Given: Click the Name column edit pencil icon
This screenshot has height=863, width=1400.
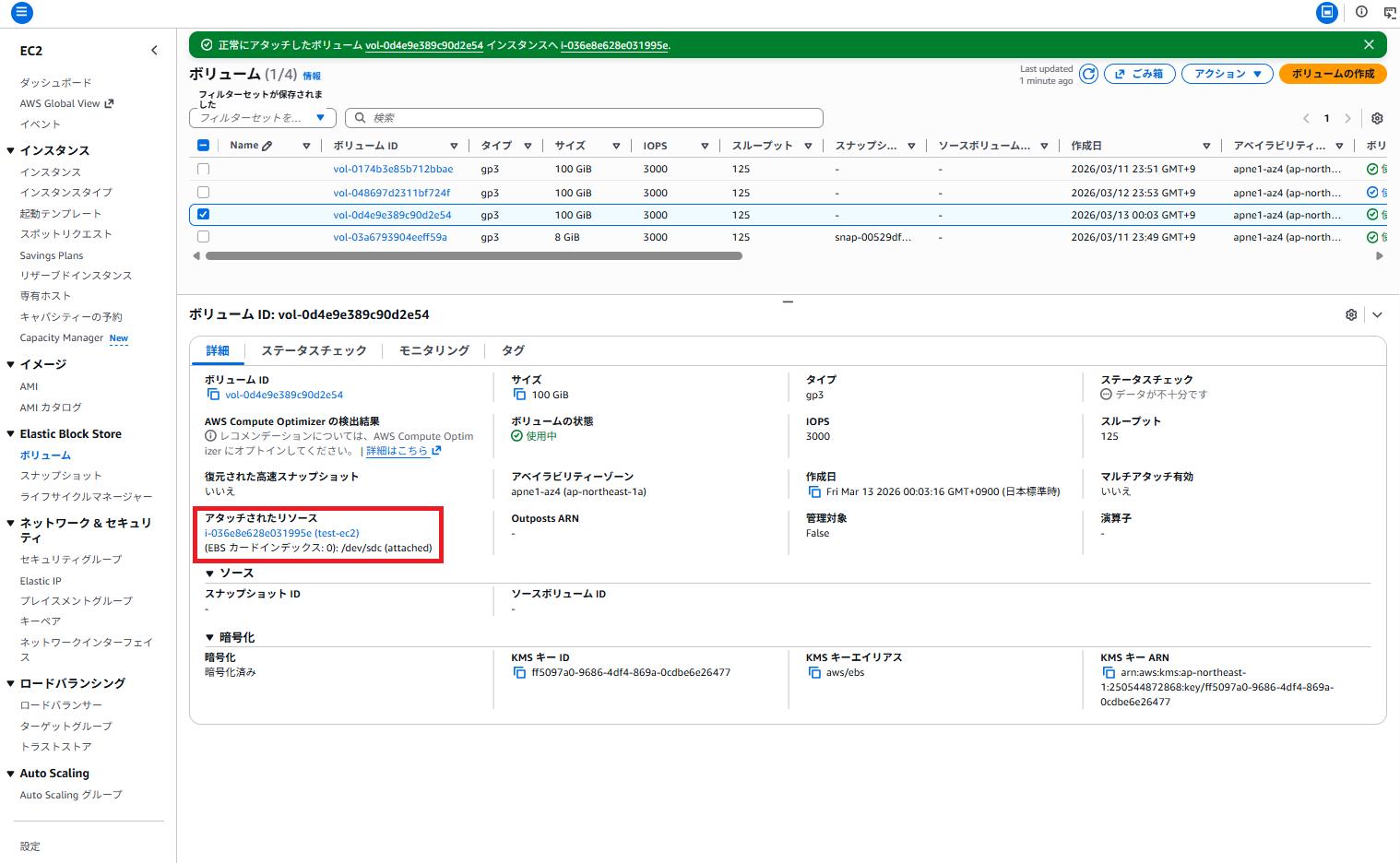Looking at the screenshot, I should pyautogui.click(x=267, y=146).
